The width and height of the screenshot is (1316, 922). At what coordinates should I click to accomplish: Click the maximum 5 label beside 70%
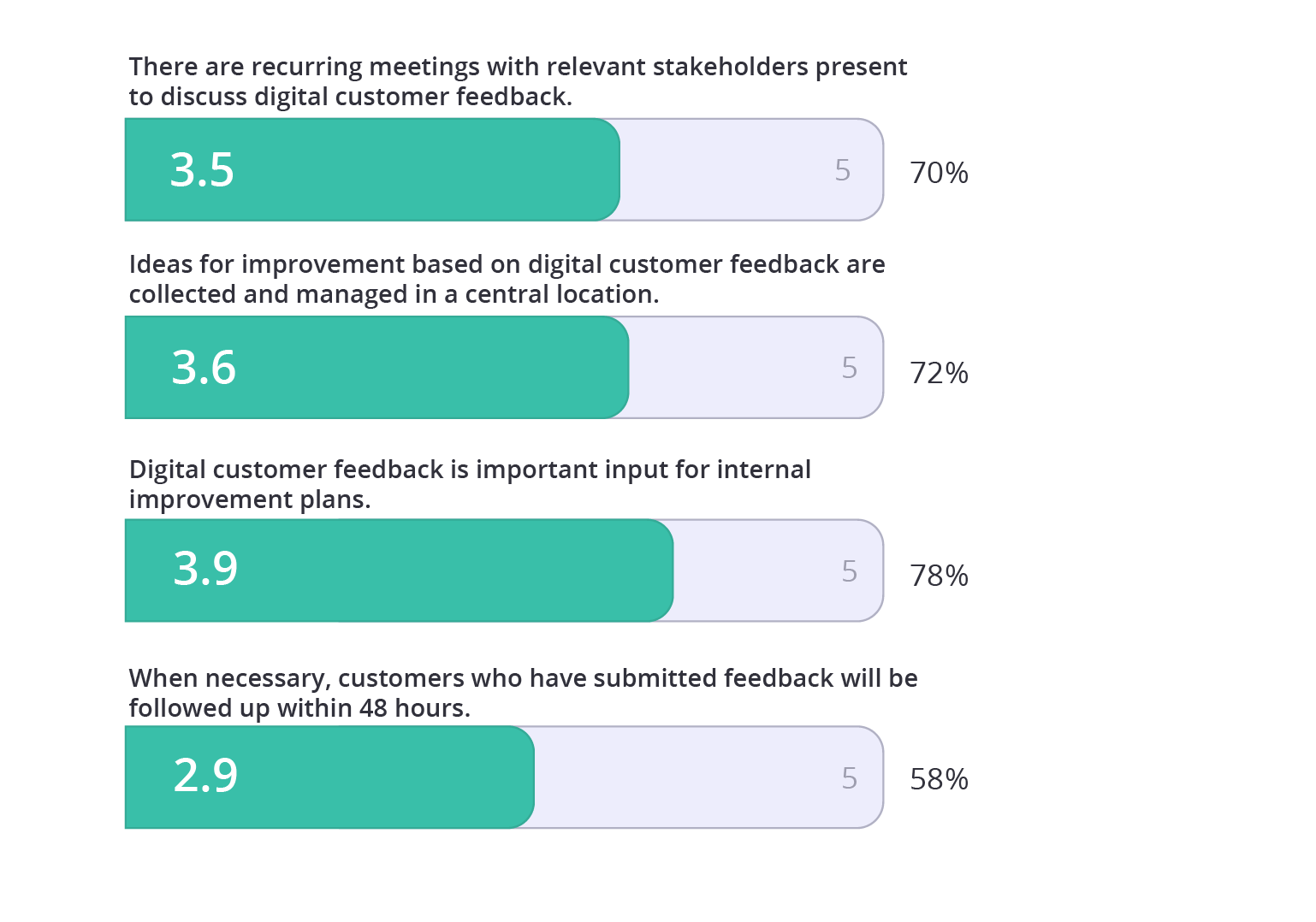(x=843, y=170)
